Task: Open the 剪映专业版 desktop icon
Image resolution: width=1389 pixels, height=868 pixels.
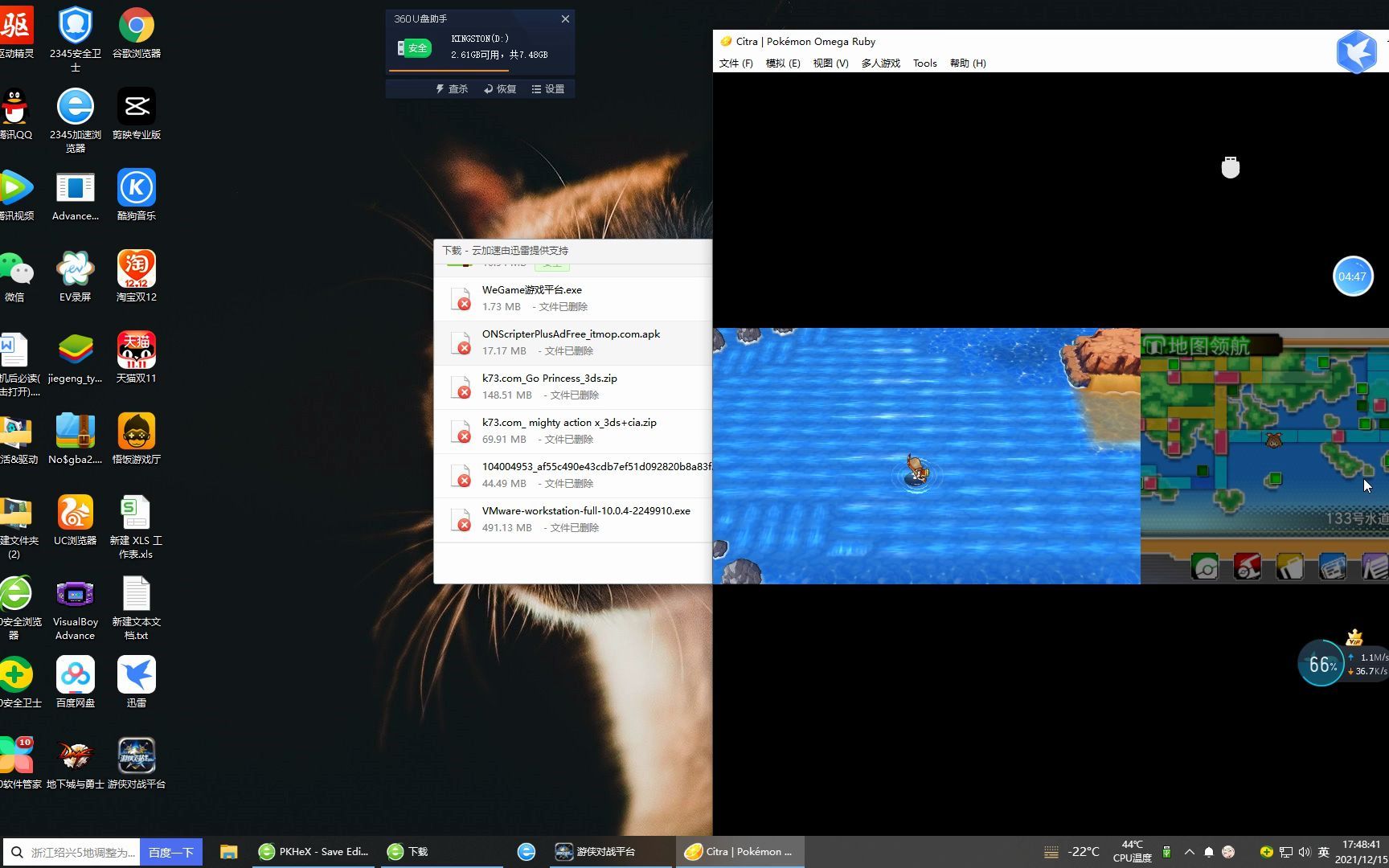Action: tap(137, 114)
